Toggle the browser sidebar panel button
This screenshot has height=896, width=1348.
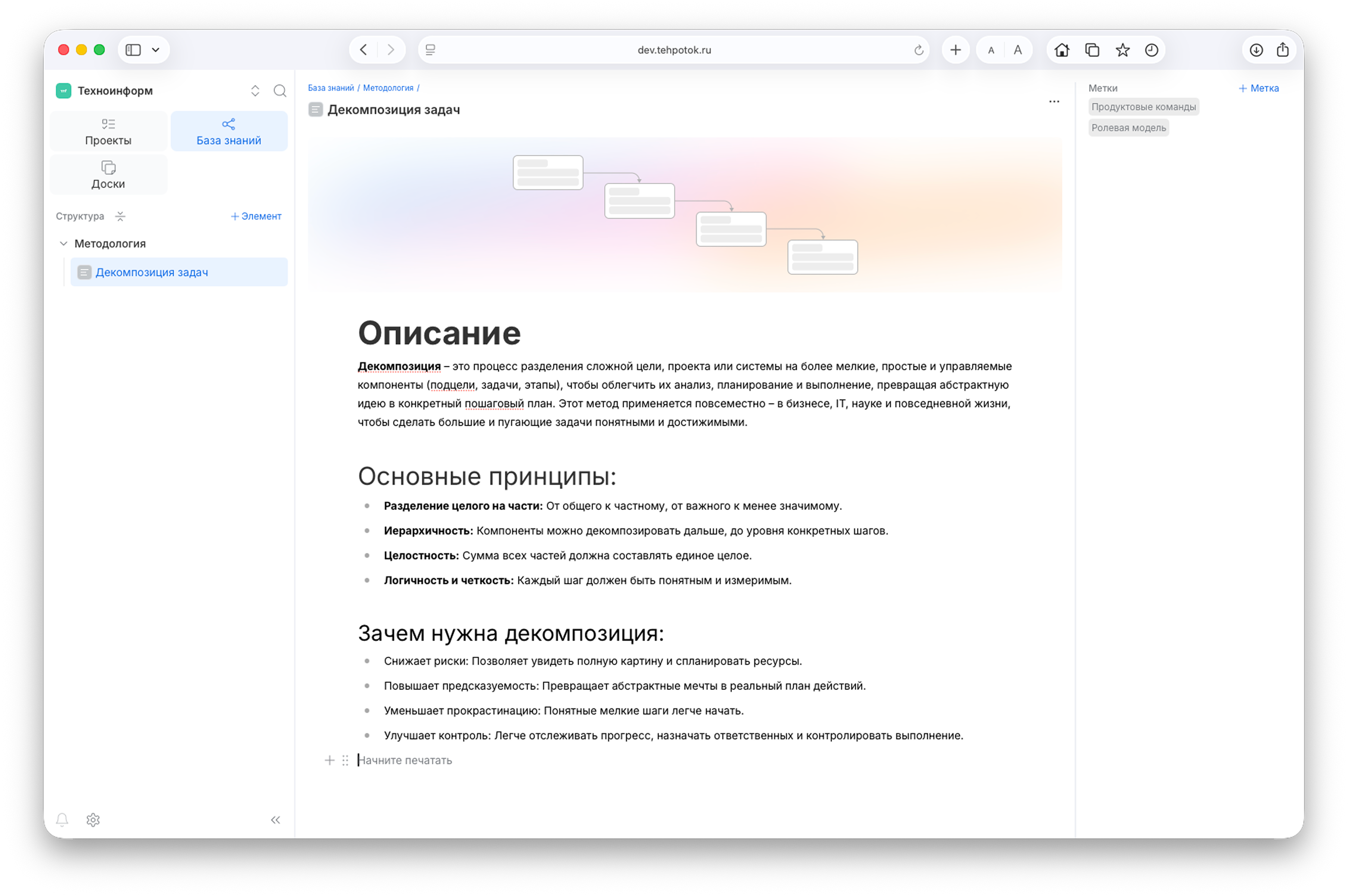pos(133,50)
